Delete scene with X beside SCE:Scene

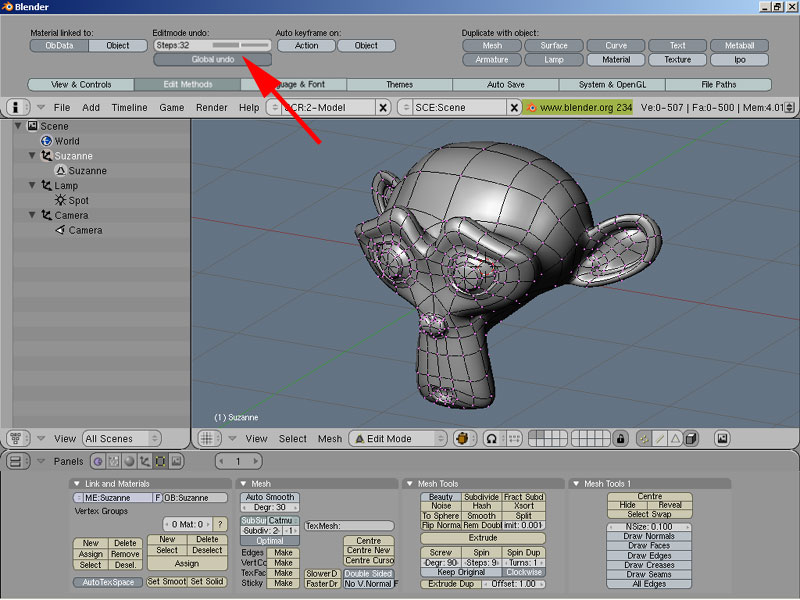pos(514,108)
